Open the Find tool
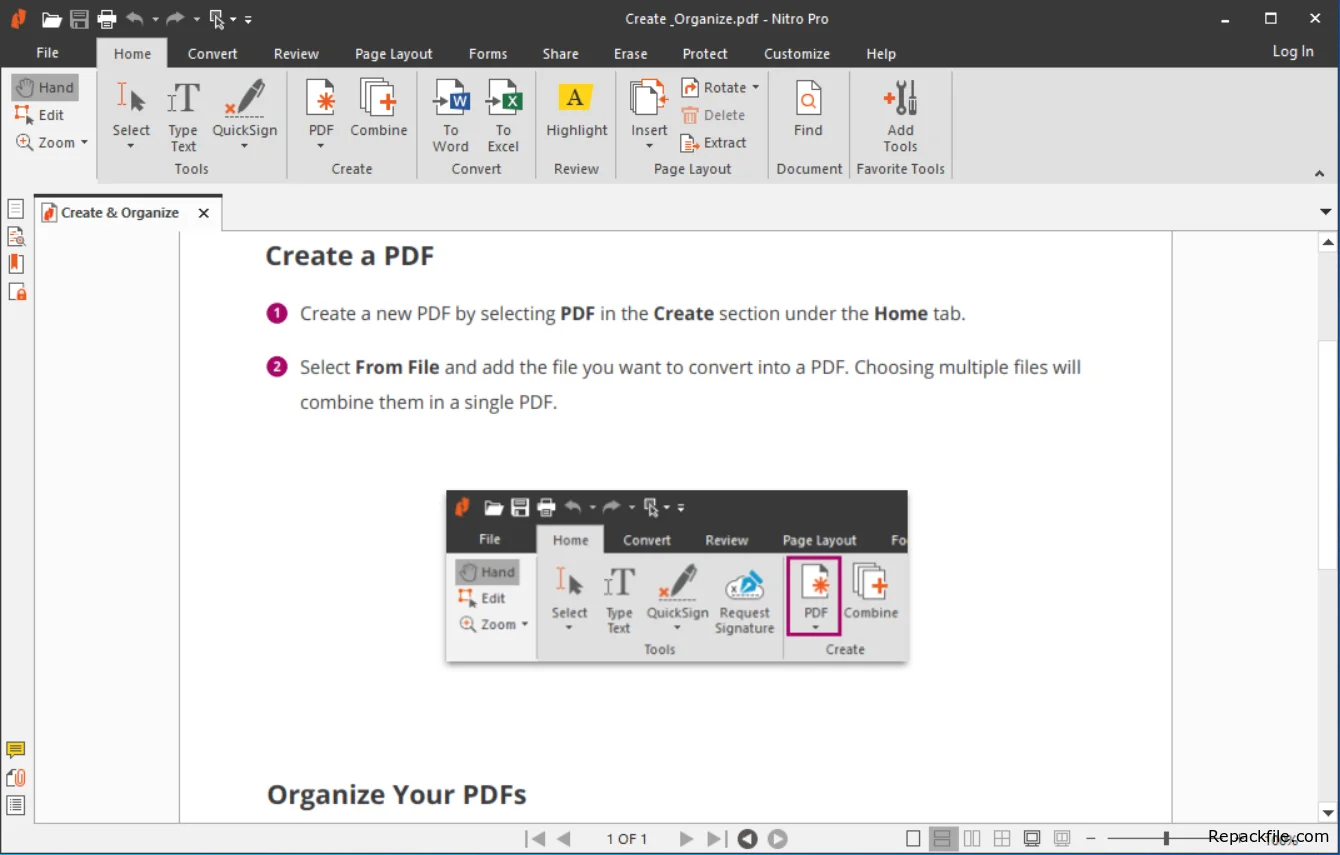This screenshot has width=1340, height=855. [808, 110]
